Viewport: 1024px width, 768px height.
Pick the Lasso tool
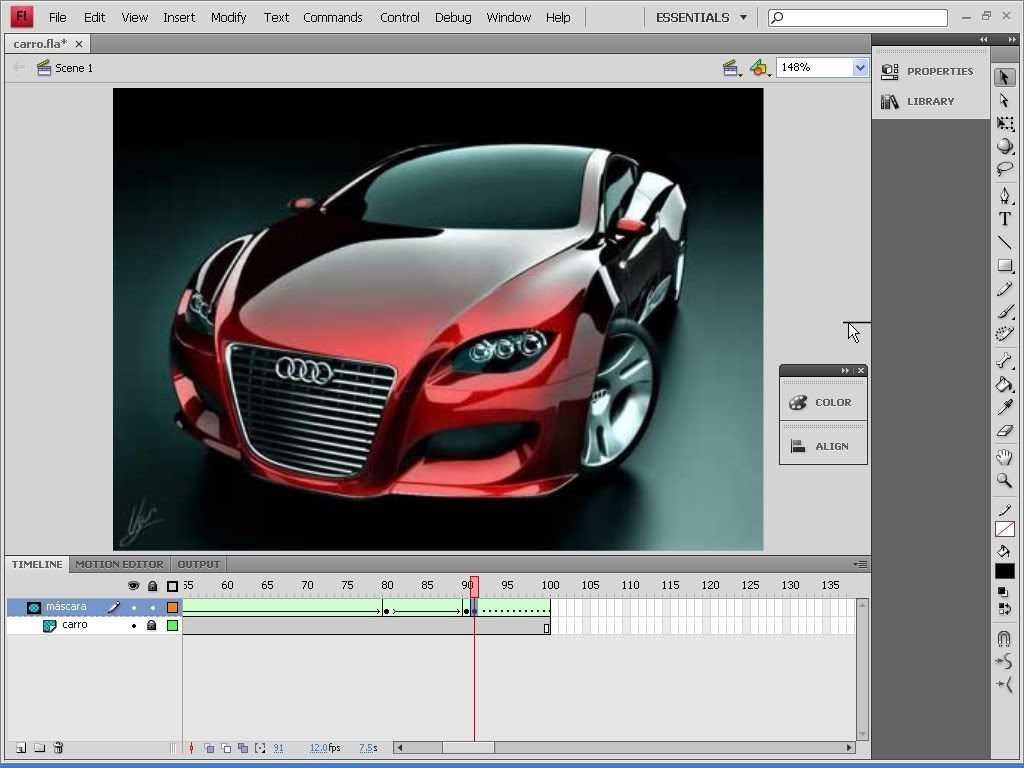pyautogui.click(x=1005, y=170)
